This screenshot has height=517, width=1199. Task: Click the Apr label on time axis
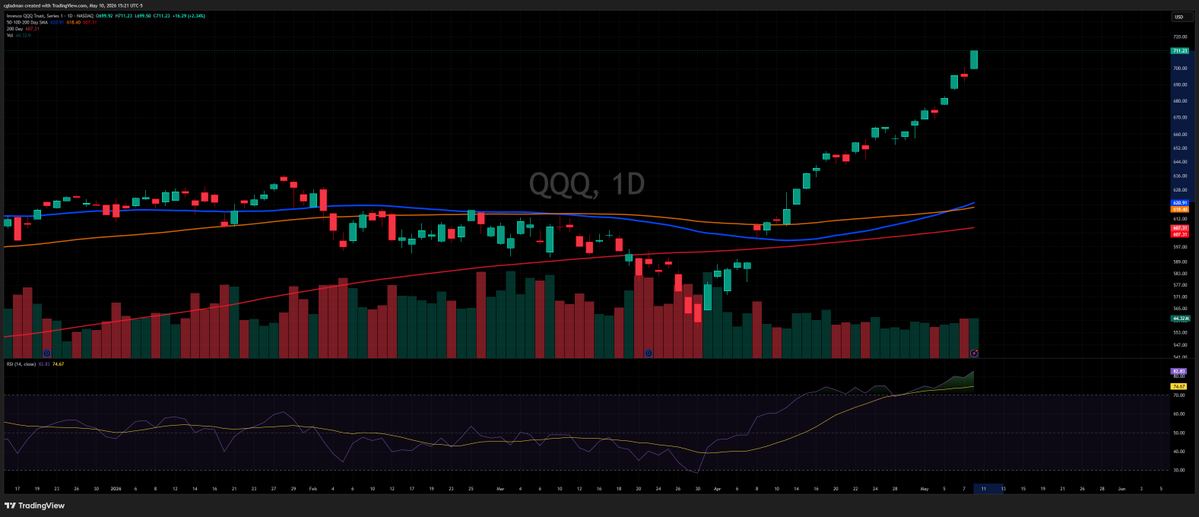pos(716,487)
